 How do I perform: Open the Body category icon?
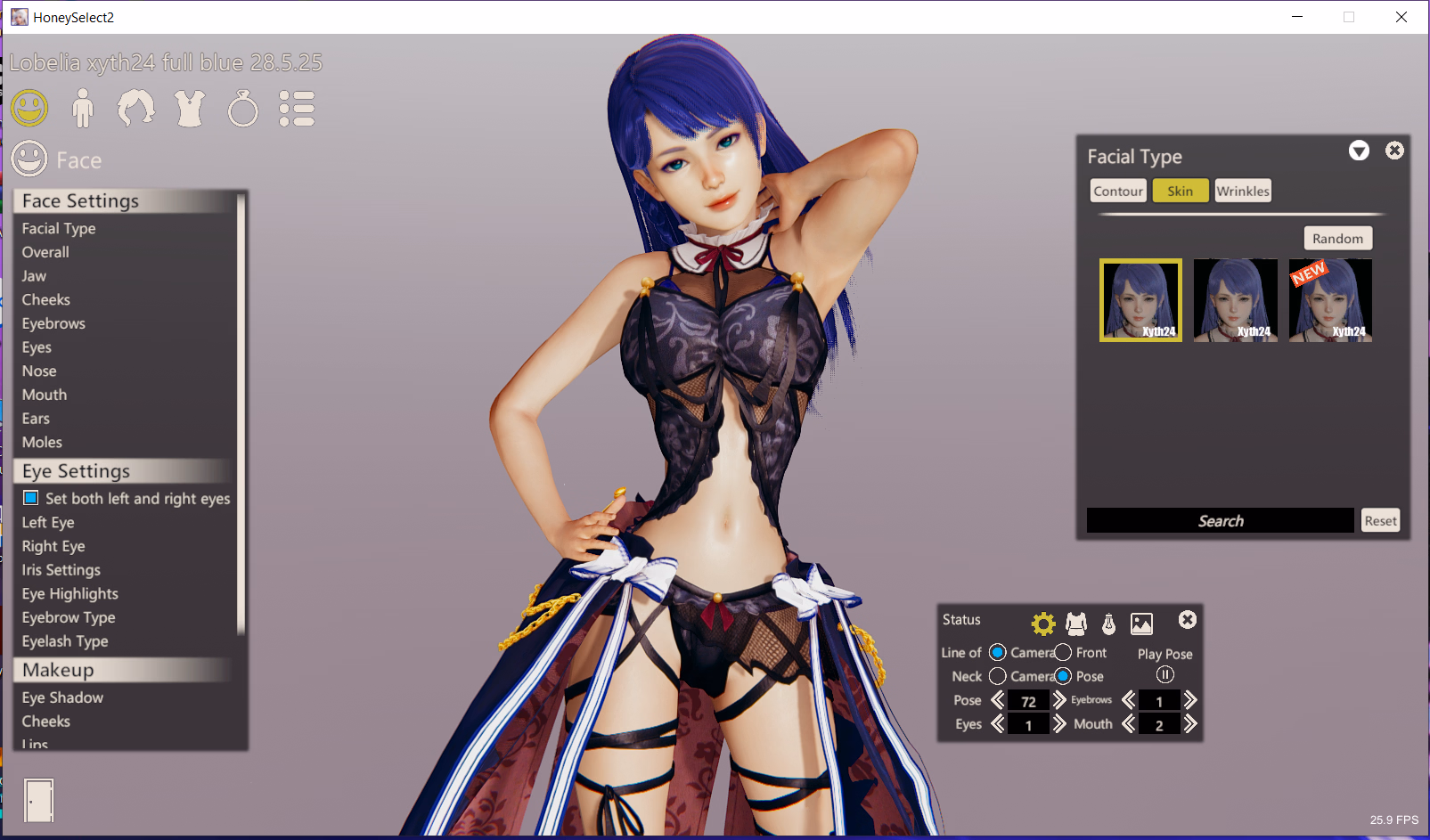[x=83, y=109]
